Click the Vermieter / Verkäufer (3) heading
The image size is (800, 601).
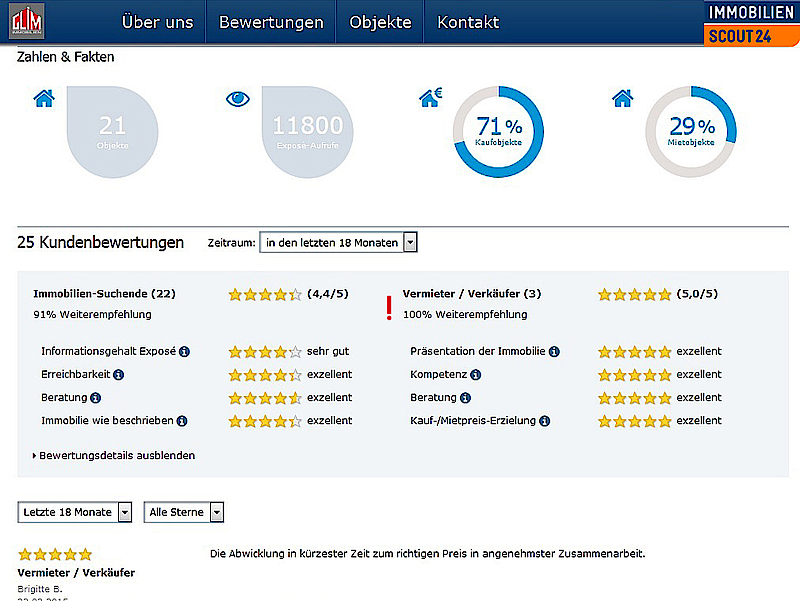pyautogui.click(x=472, y=294)
